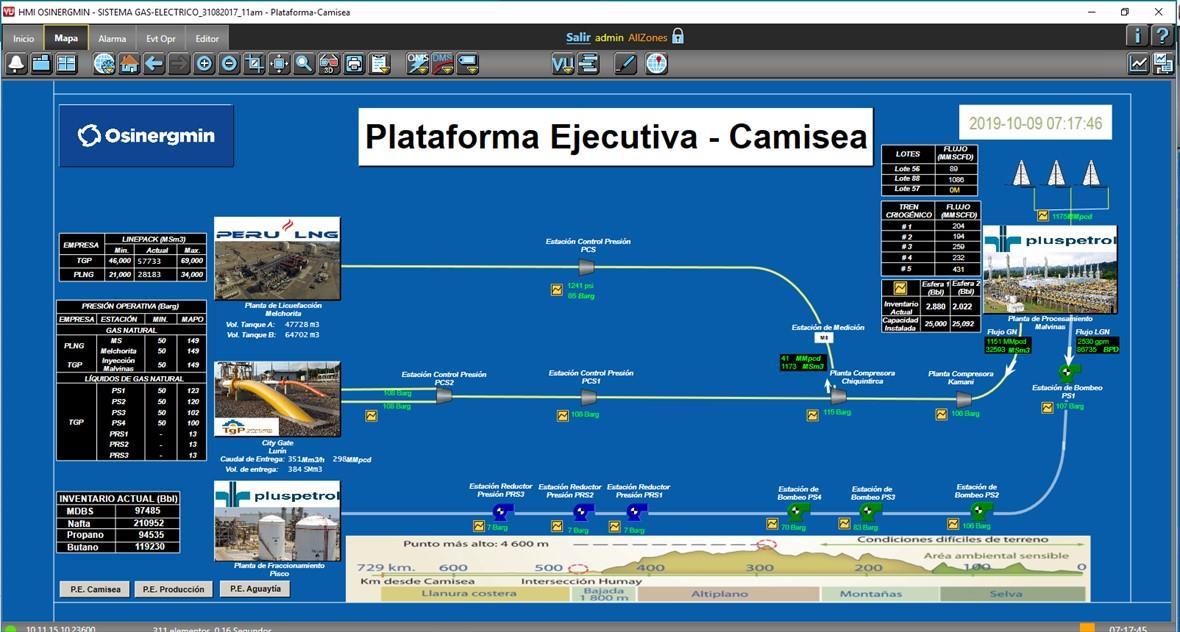Image resolution: width=1180 pixels, height=632 pixels.
Task: Open the tag label dropdown icon
Action: pos(467,64)
